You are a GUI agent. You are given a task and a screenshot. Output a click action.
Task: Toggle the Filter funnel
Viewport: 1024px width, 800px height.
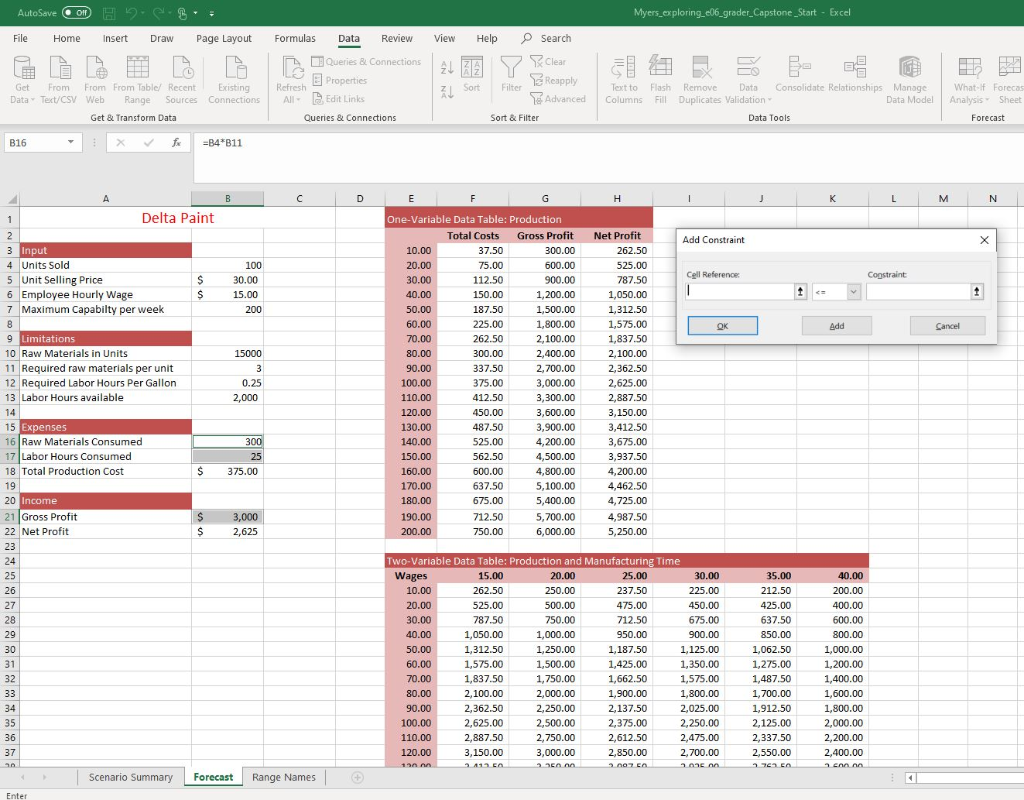[x=511, y=74]
